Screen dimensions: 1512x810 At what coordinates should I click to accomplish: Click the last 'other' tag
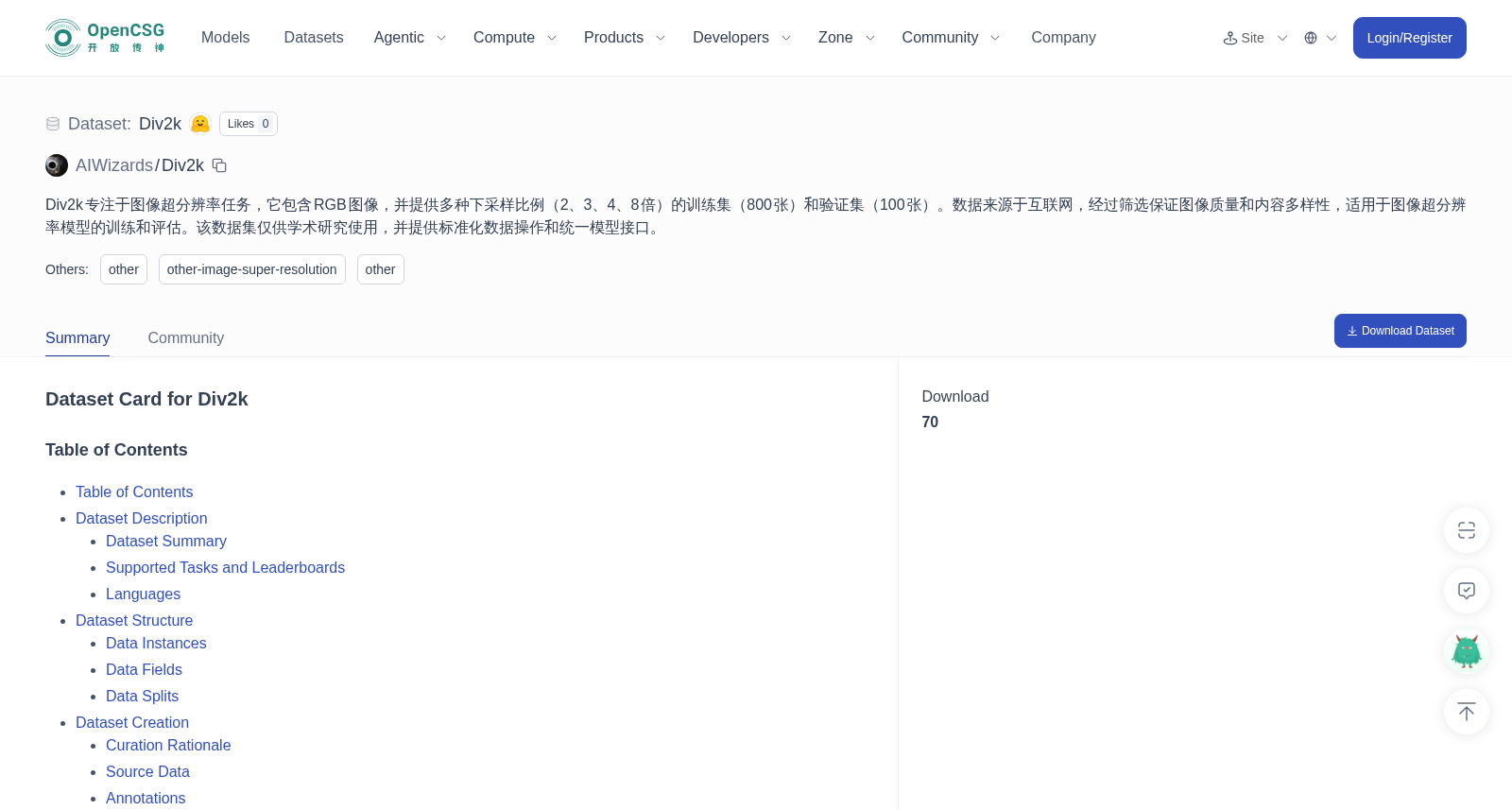coord(380,269)
